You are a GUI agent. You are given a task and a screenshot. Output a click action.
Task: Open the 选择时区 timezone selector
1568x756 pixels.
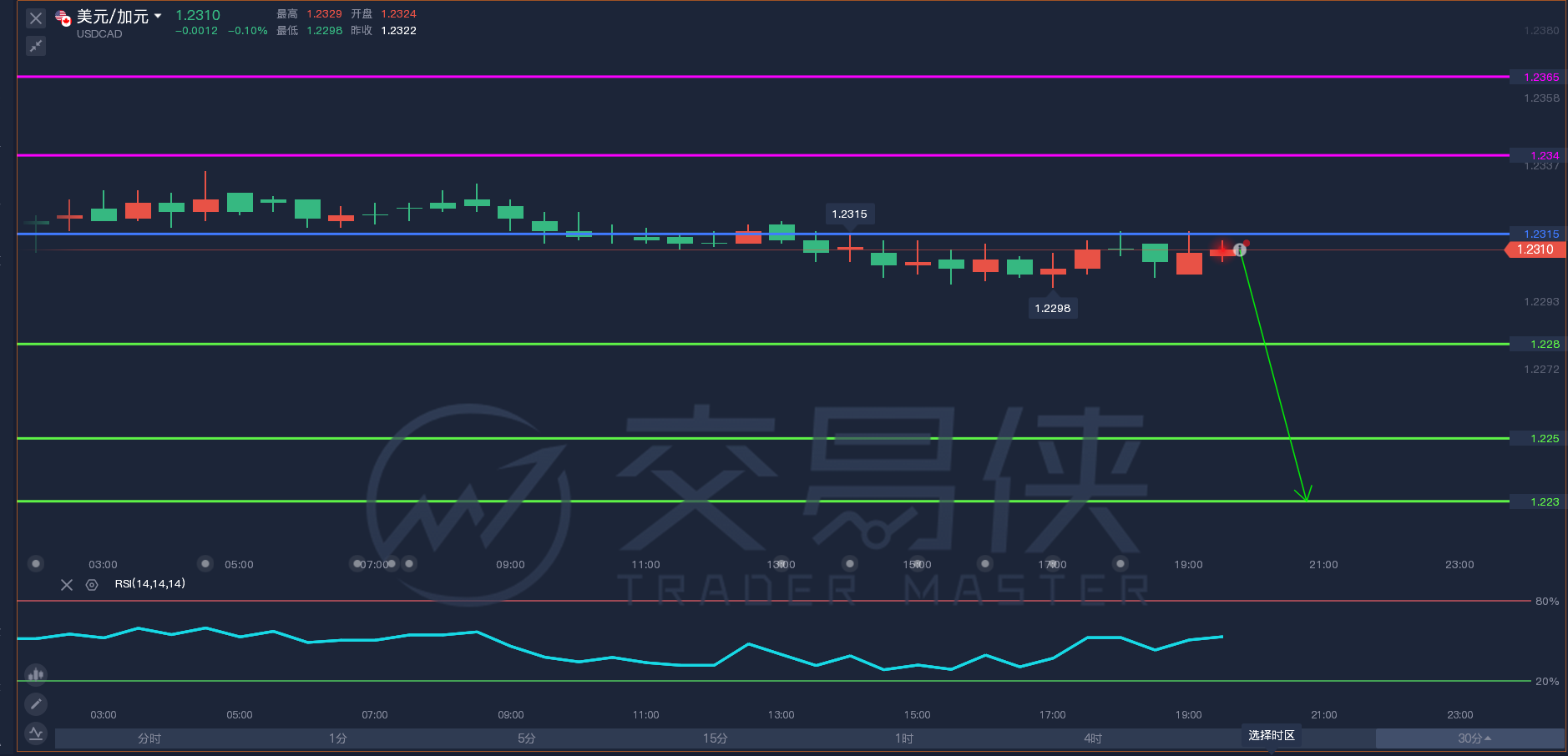click(x=1271, y=735)
